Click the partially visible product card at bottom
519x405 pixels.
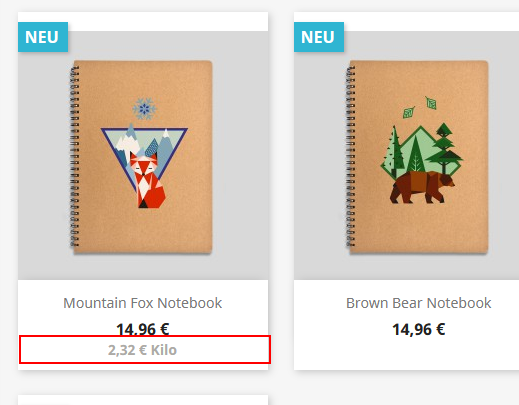pos(143,400)
